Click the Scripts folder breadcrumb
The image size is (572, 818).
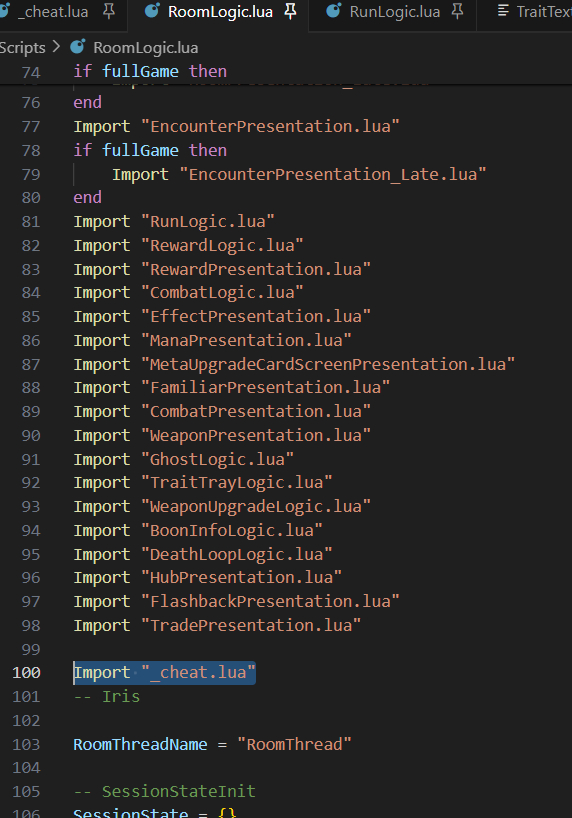pyautogui.click(x=22, y=48)
